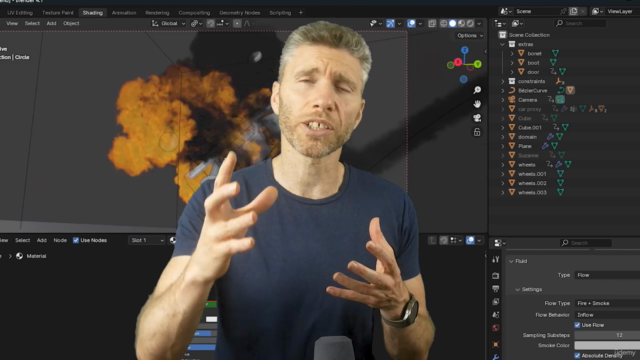Open the node editor Node menu
640x360 pixels.
60,240
